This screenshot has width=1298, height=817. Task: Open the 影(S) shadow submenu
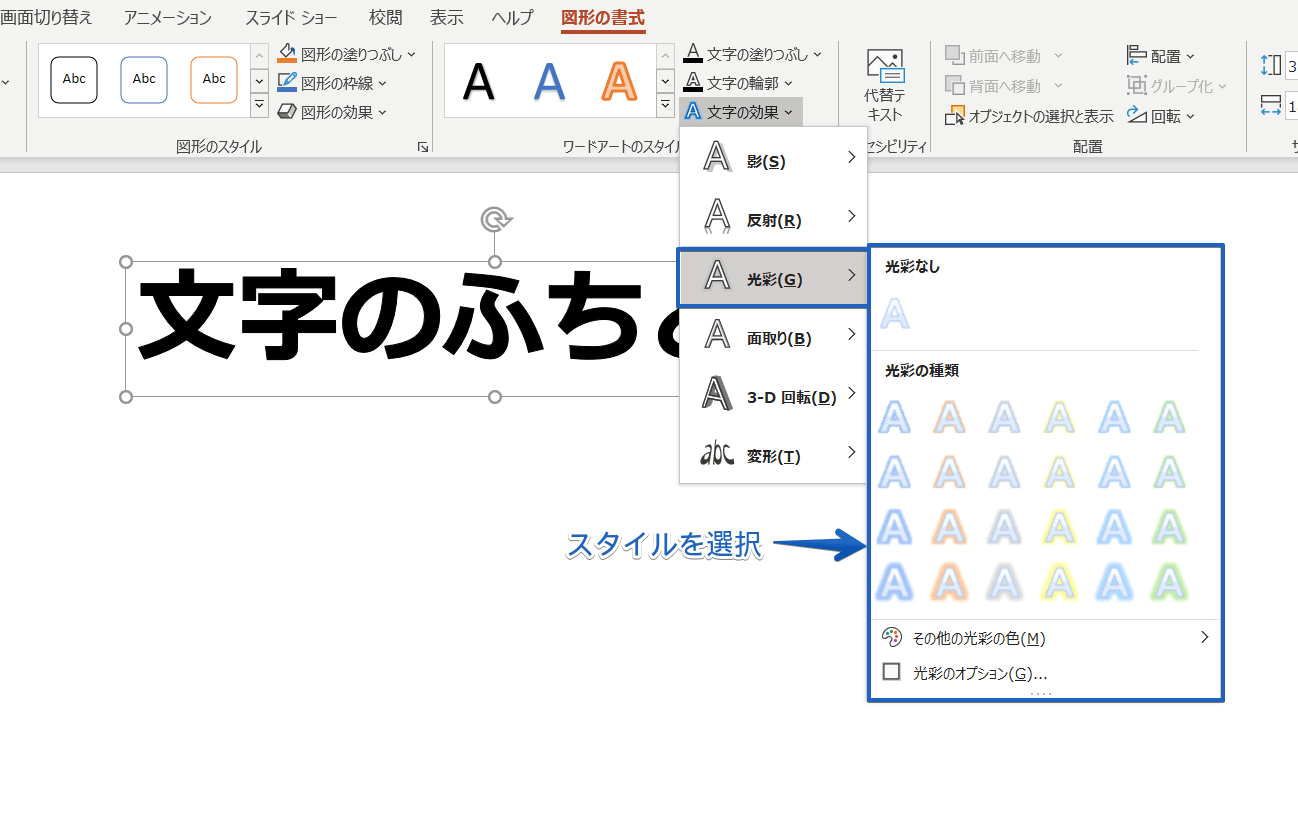click(773, 160)
